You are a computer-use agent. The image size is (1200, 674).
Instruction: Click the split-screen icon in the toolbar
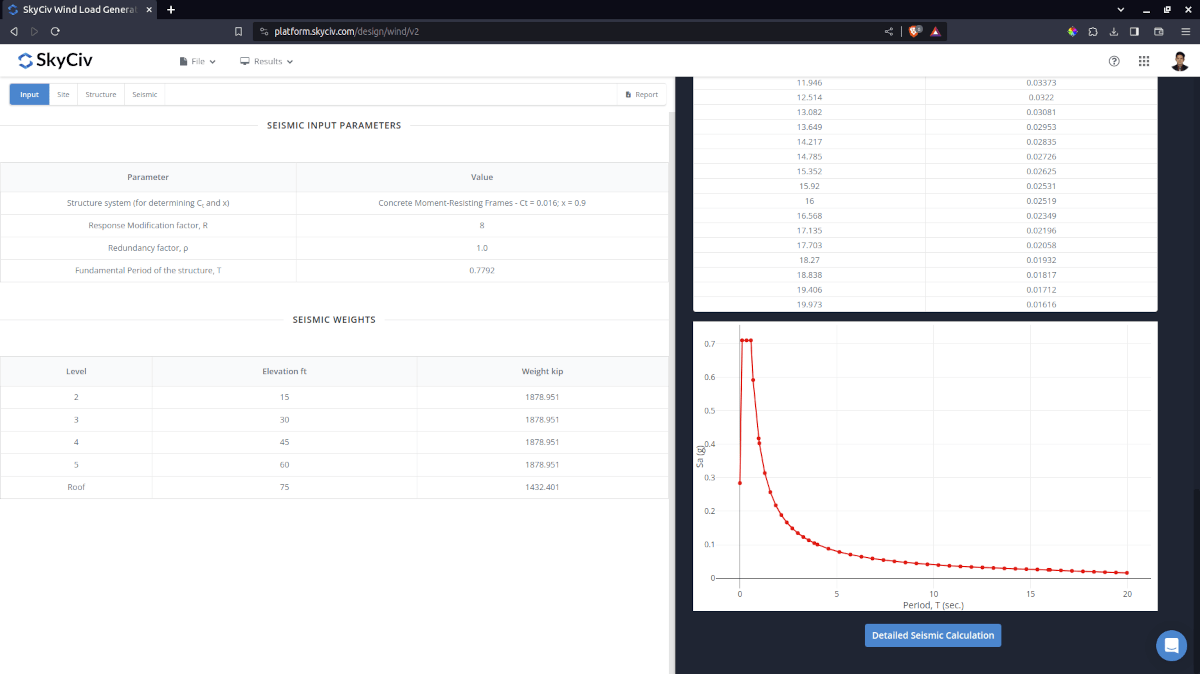pyautogui.click(x=1136, y=31)
